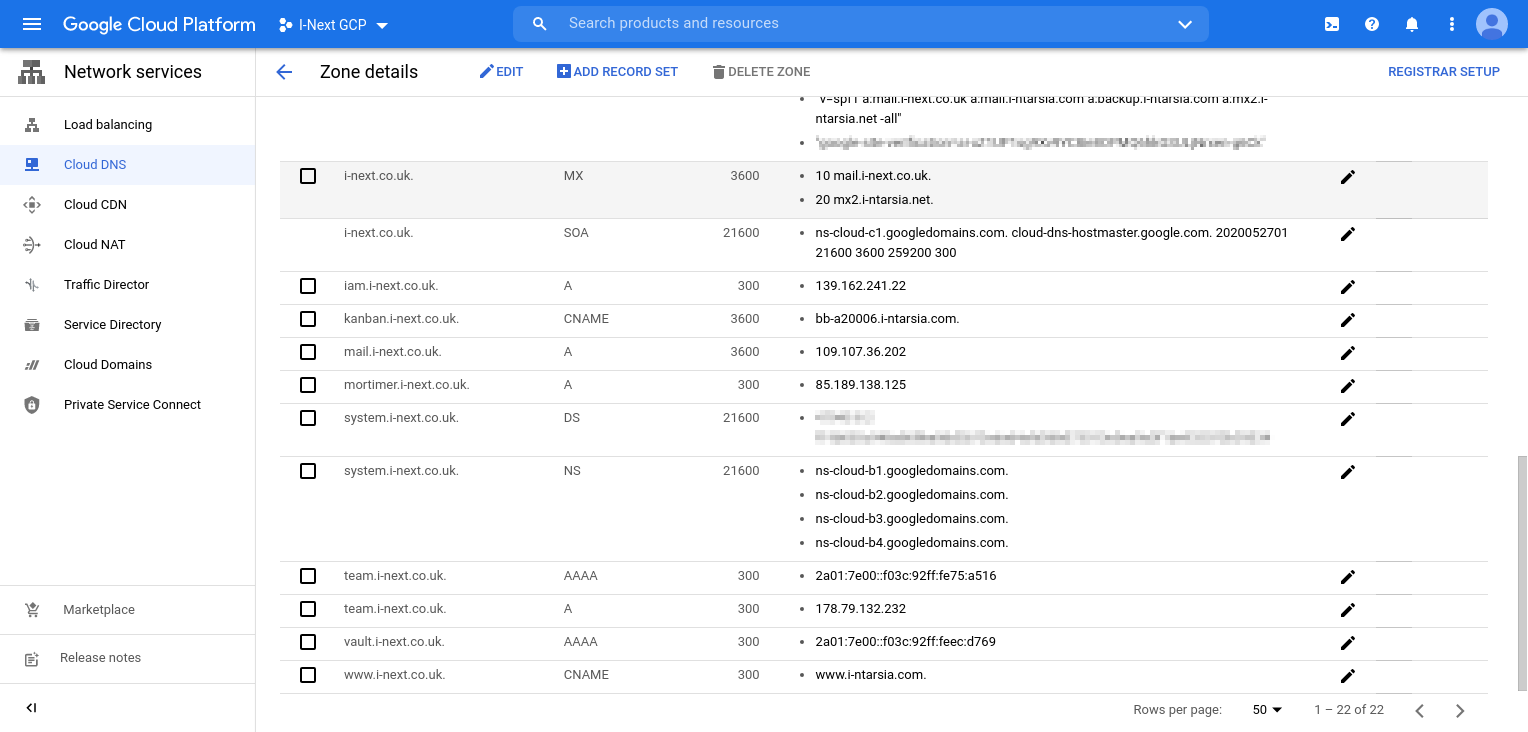The height and width of the screenshot is (732, 1528).
Task: Check the iam.i-next.co.uk record box
Action: pyautogui.click(x=308, y=286)
